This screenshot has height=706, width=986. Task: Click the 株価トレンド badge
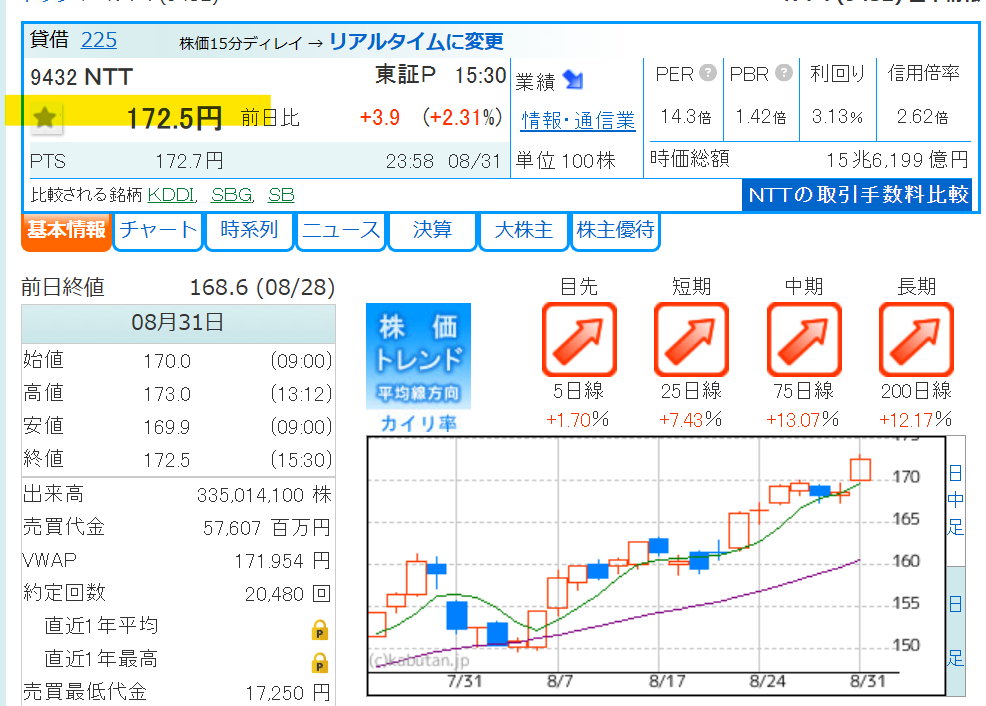[x=418, y=356]
